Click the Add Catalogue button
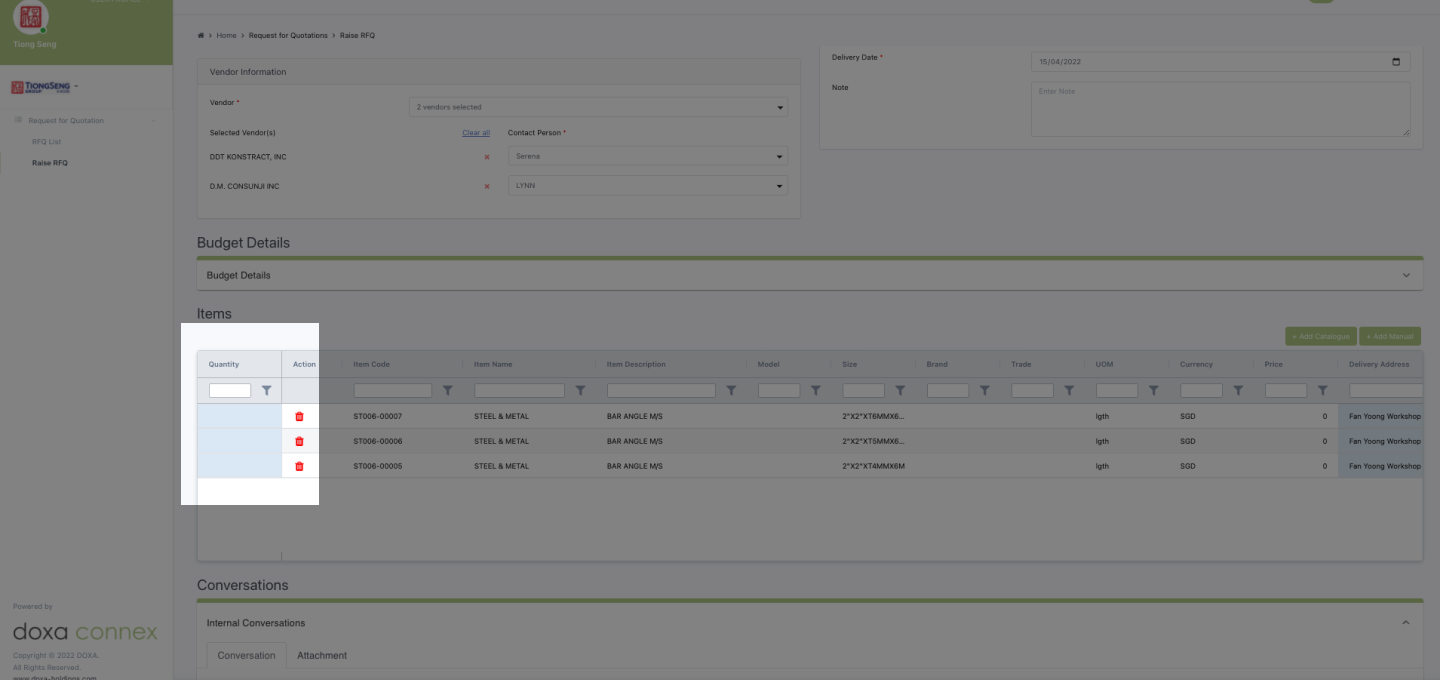The width and height of the screenshot is (1440, 680). pyautogui.click(x=1321, y=337)
